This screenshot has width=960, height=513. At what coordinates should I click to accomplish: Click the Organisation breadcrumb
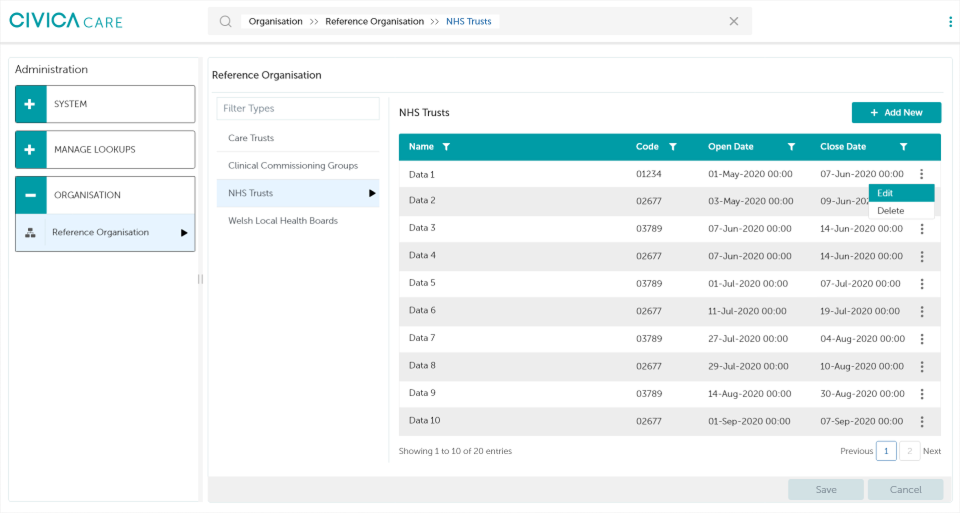coord(276,21)
